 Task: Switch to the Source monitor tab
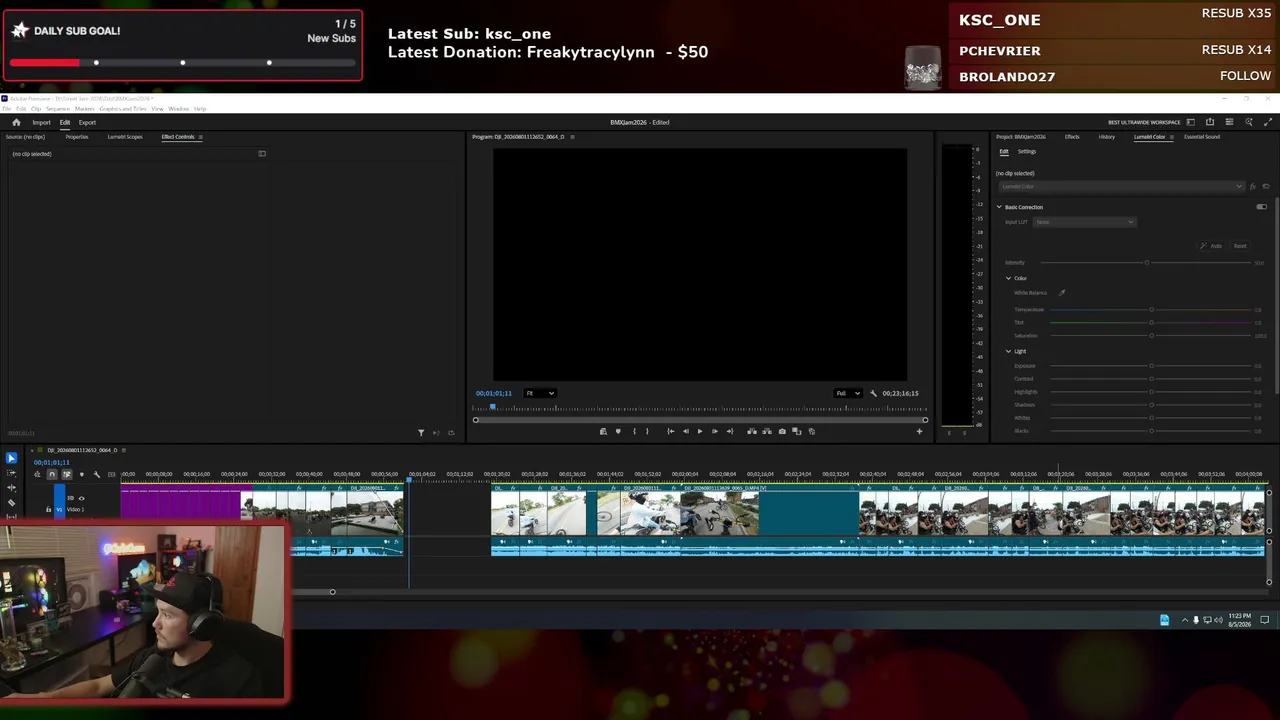25,137
